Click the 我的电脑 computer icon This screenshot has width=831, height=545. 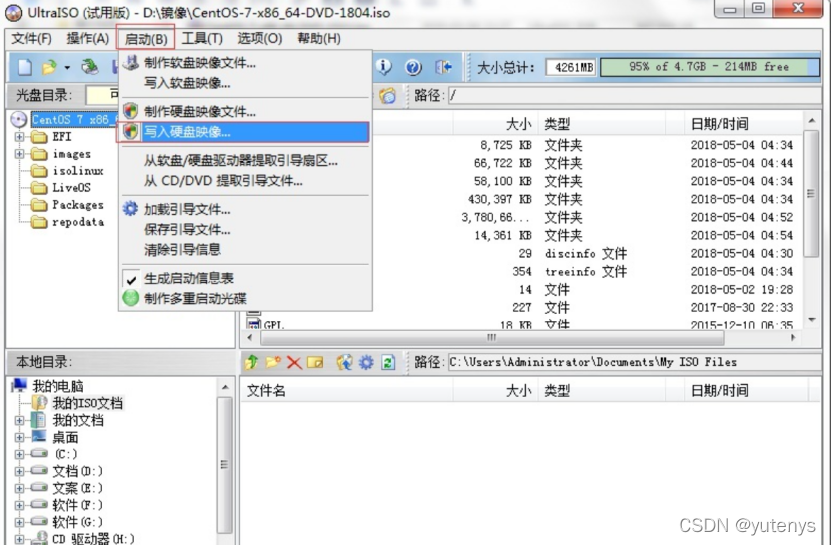20,385
